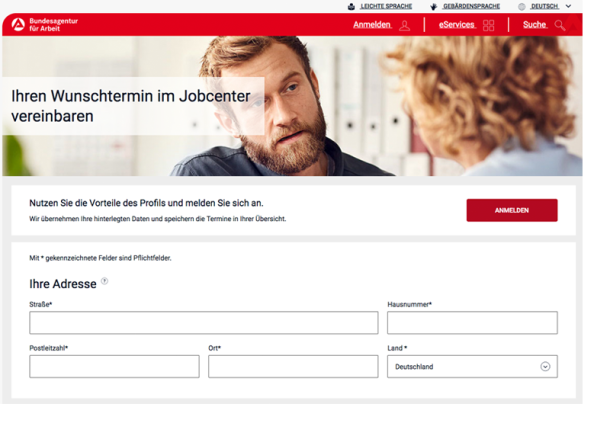
Task: Expand the Deutsch language chevron
Action: tap(568, 6)
